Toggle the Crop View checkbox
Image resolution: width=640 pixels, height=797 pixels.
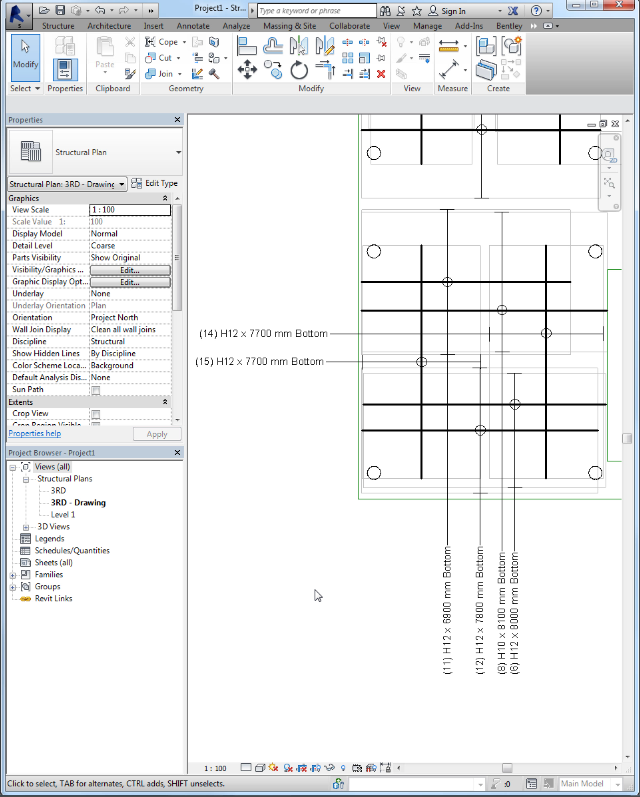click(x=96, y=414)
